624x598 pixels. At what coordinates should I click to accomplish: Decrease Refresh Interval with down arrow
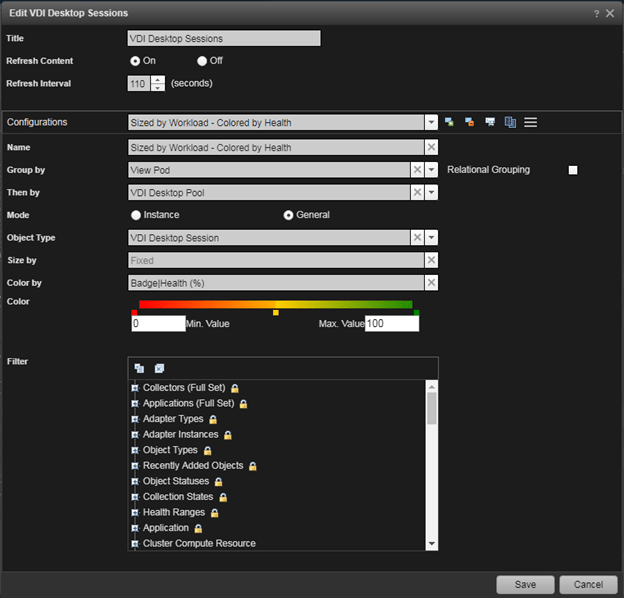[158, 87]
